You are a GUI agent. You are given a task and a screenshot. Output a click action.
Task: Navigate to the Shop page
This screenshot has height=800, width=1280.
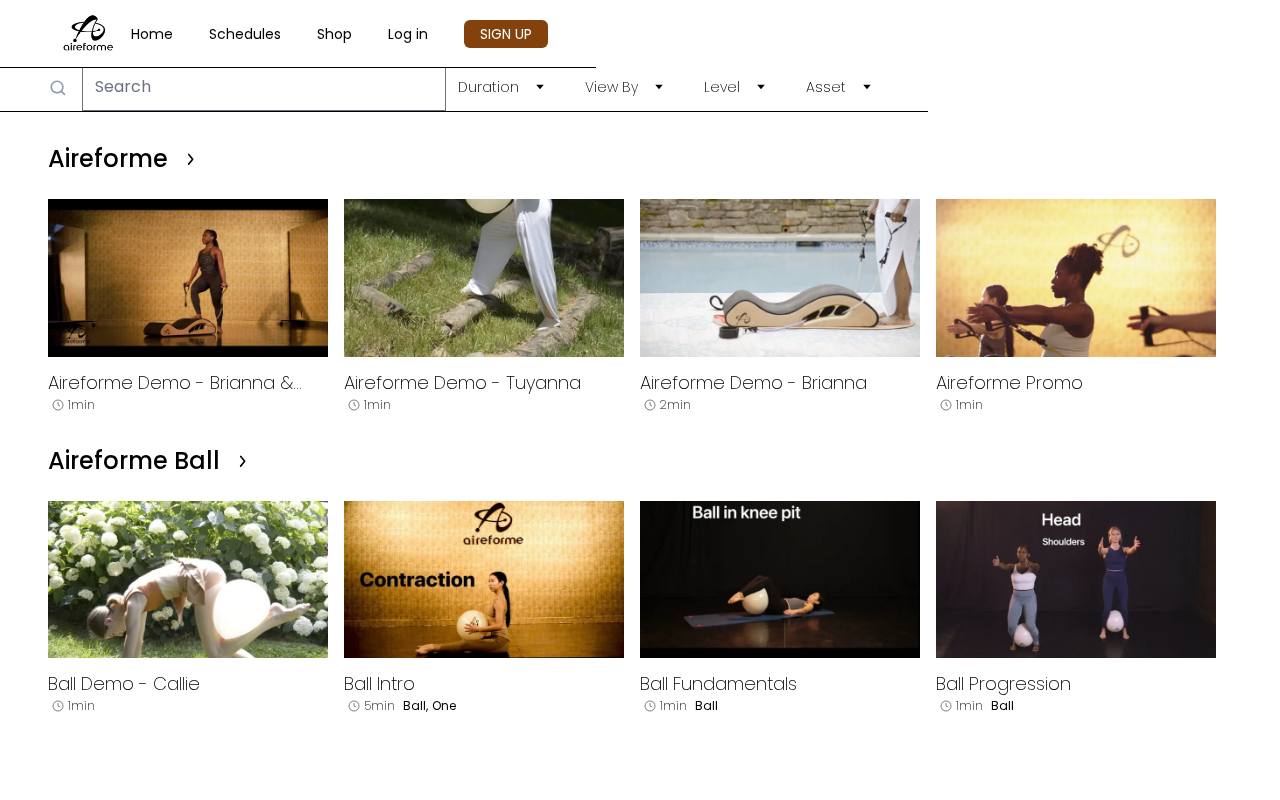334,34
